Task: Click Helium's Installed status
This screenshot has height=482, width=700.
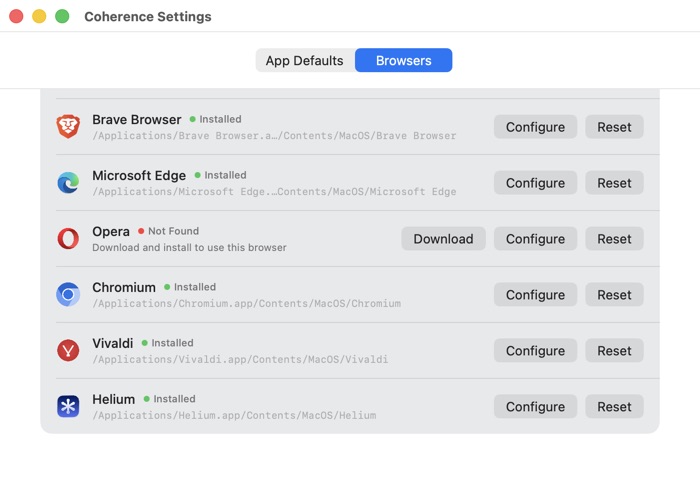Action: pos(170,399)
